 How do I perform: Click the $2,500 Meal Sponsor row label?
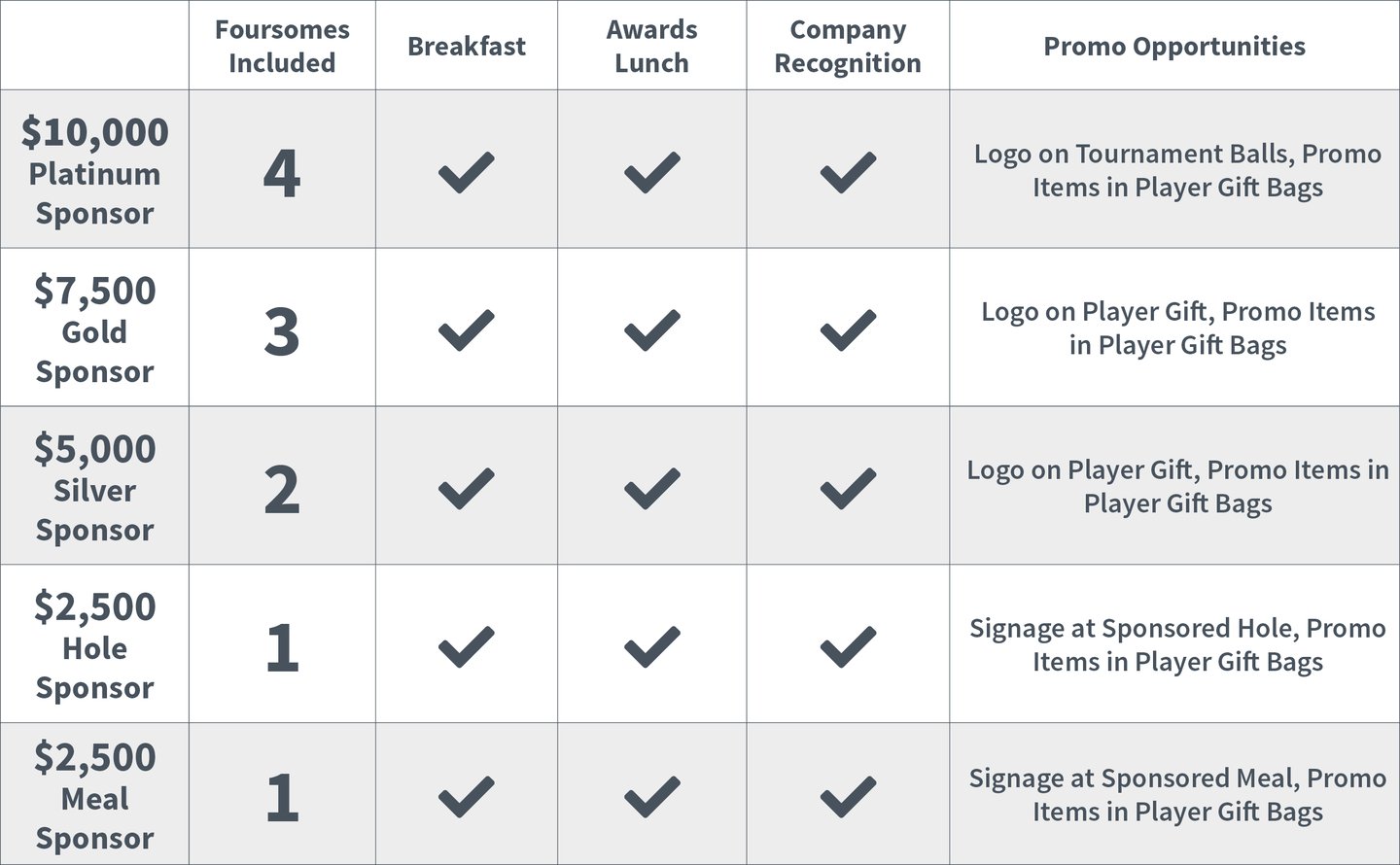[x=94, y=797]
